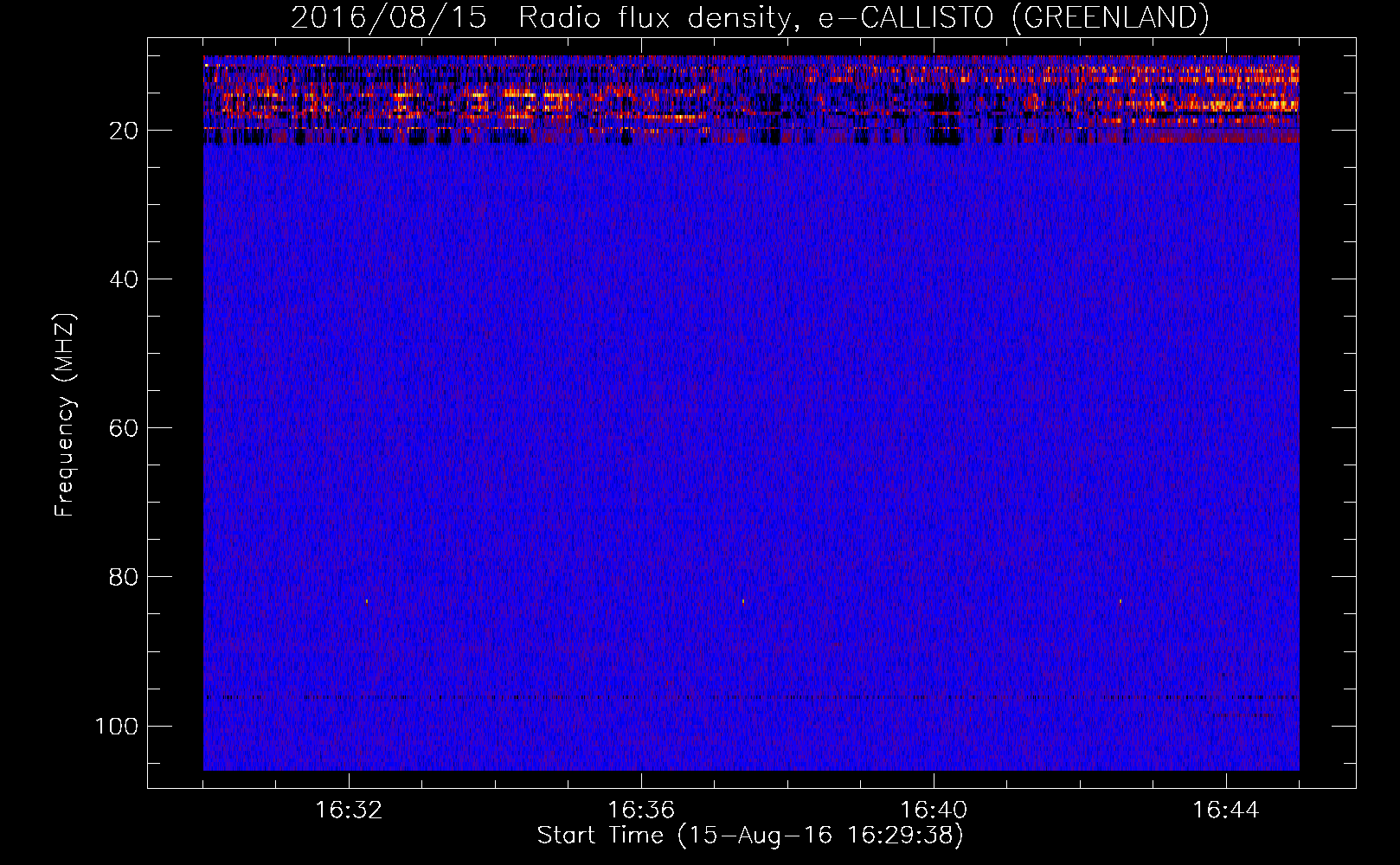Screen dimensions: 1400x865
Task: Click the '80' frequency tick label
Action: pyautogui.click(x=124, y=577)
